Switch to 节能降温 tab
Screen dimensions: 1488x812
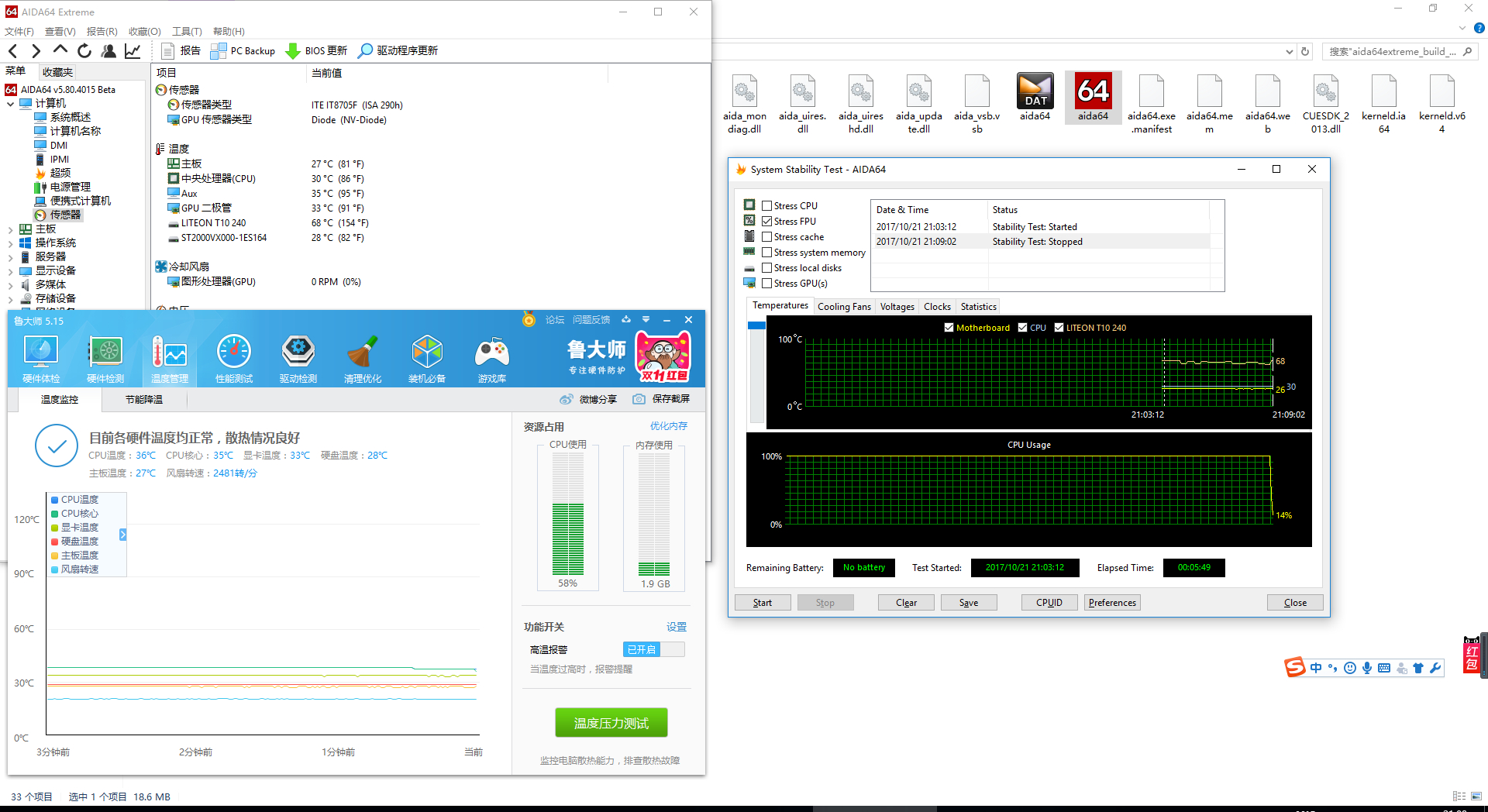144,400
